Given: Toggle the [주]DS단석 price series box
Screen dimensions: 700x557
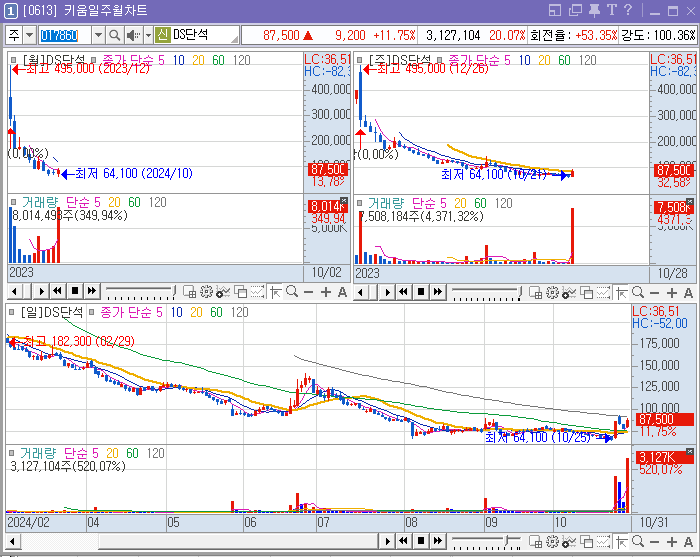Looking at the screenshot, I should (359, 60).
